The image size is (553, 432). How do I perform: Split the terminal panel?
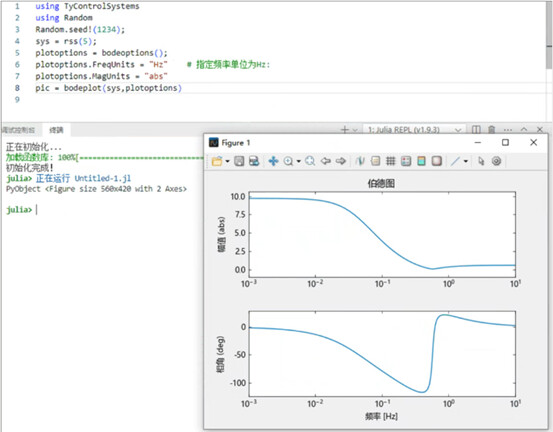click(476, 130)
